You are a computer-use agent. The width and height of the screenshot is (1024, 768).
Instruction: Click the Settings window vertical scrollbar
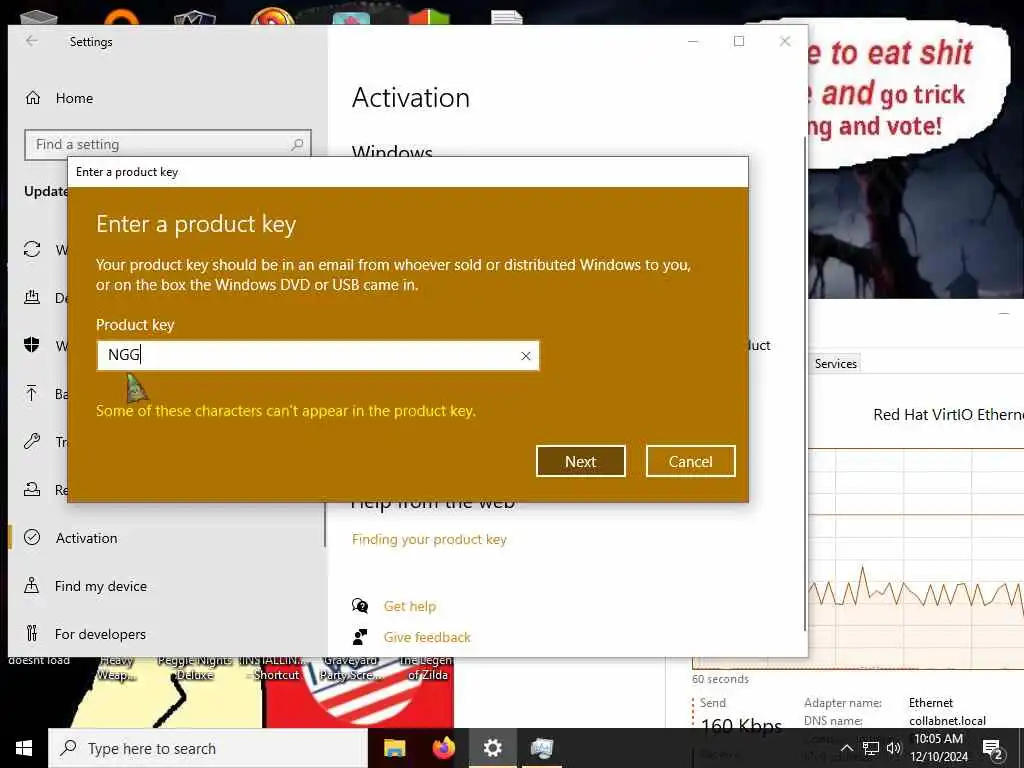(x=805, y=383)
